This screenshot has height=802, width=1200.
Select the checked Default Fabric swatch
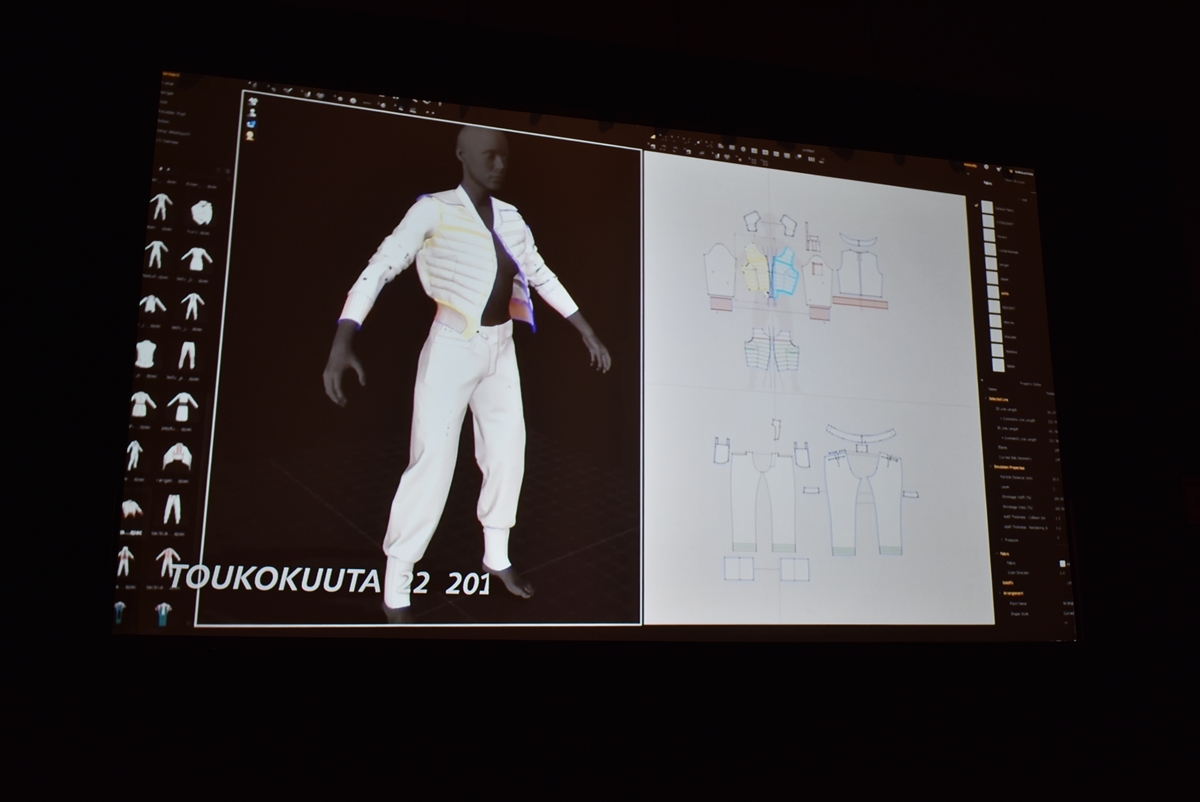point(987,209)
